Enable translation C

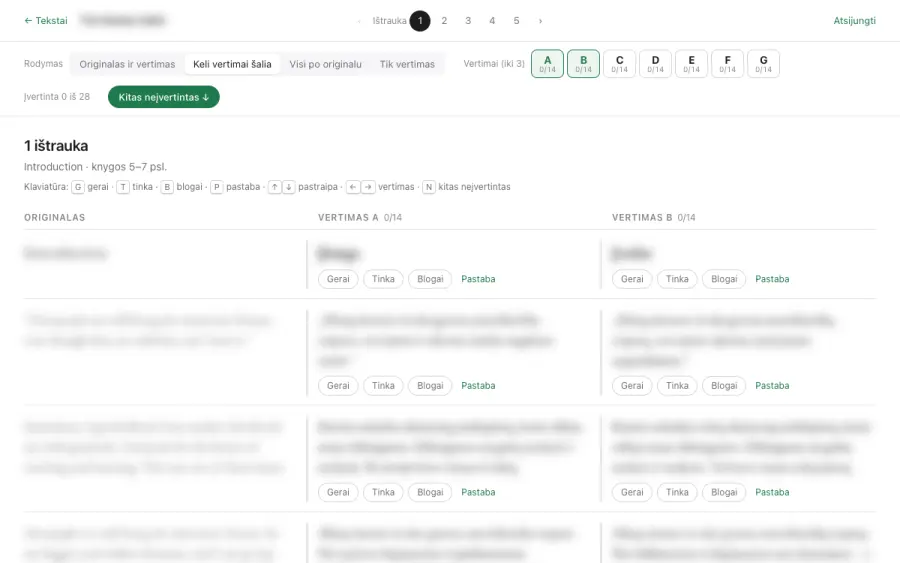619,64
